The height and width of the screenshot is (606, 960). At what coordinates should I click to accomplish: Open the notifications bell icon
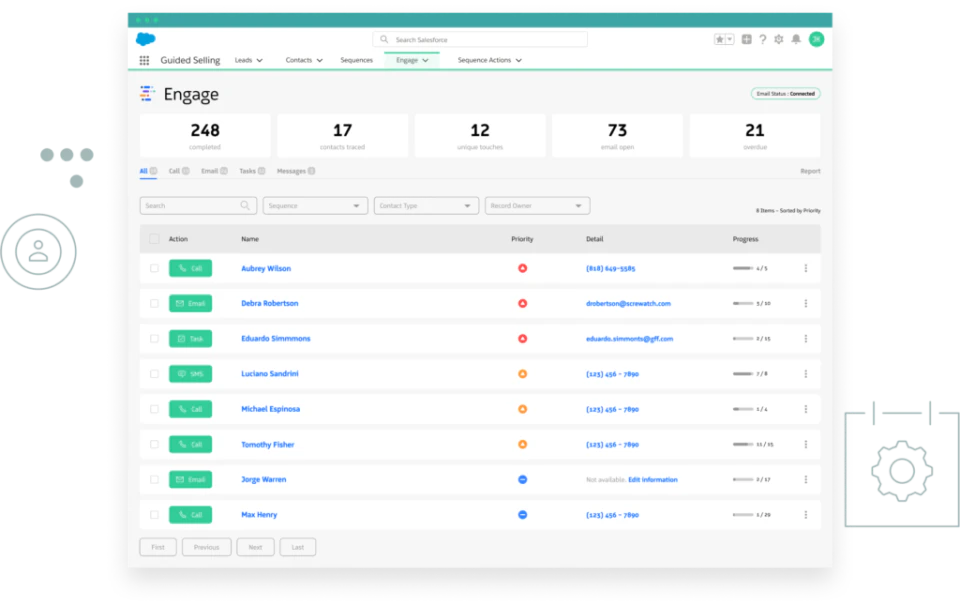click(x=797, y=39)
